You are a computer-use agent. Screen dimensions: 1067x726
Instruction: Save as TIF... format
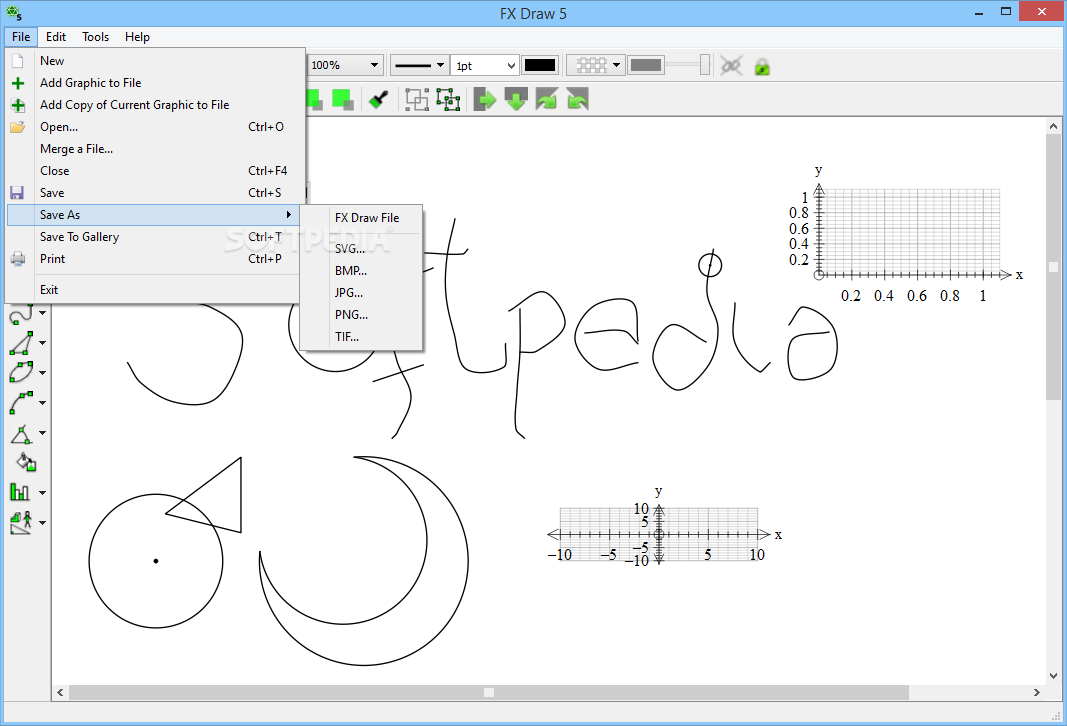[361, 337]
